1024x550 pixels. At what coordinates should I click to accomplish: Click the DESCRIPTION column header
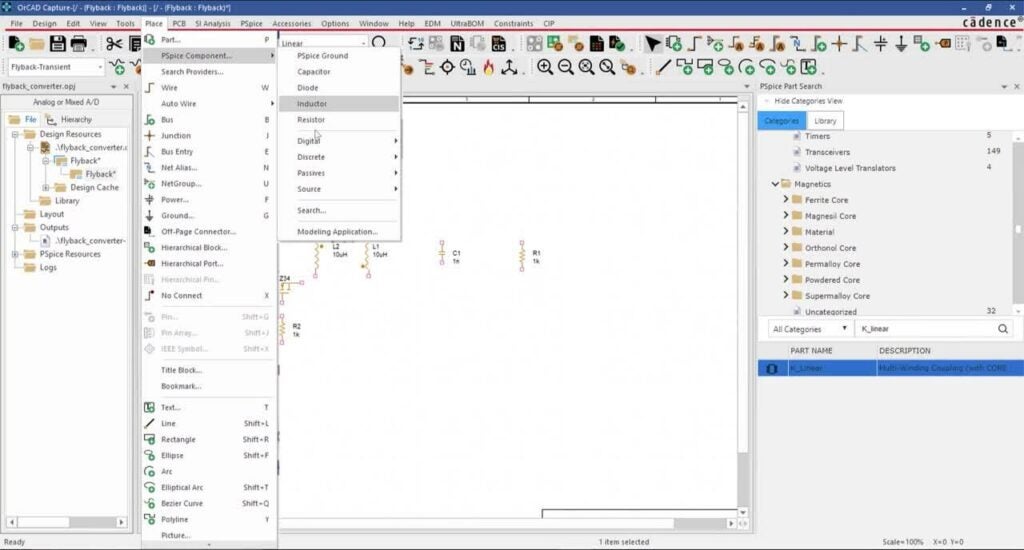pos(904,351)
